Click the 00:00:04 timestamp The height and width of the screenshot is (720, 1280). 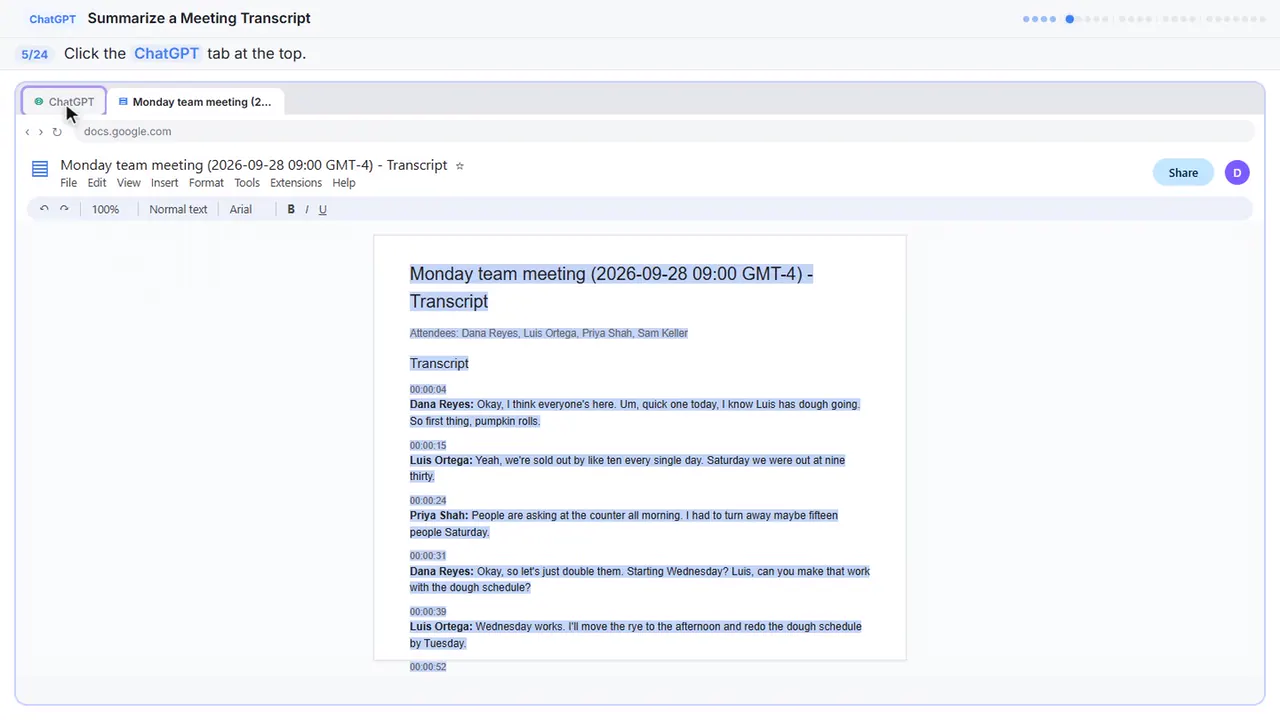click(x=428, y=390)
